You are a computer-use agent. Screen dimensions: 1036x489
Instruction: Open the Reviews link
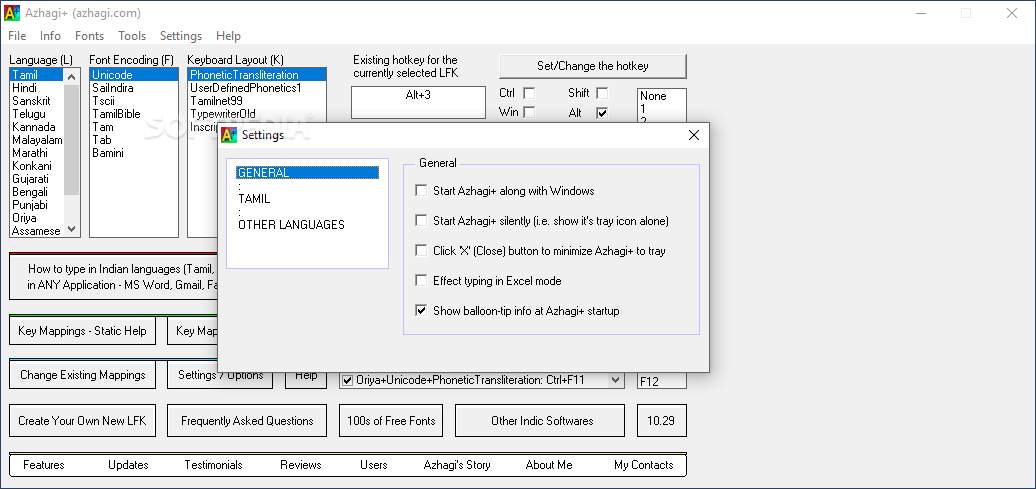(301, 465)
